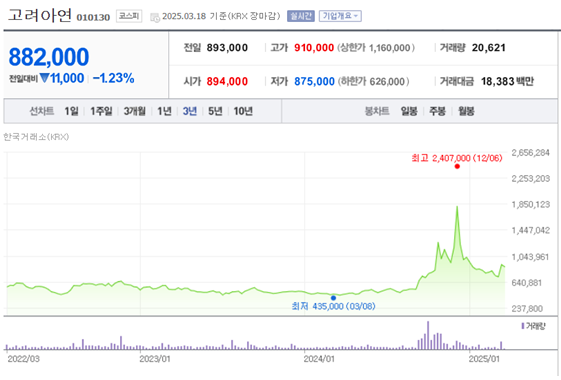The width and height of the screenshot is (561, 380).
Task: Click the 2025/01 axis label
Action: [484, 359]
